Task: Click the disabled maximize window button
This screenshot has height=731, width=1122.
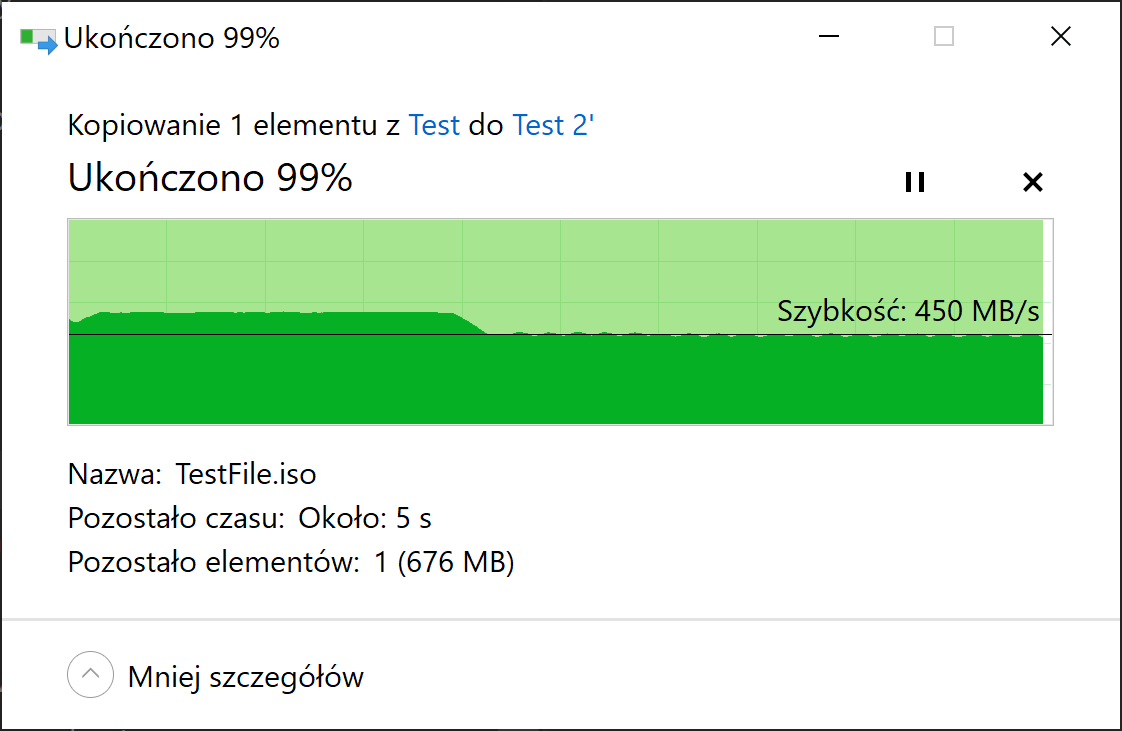Action: 944,36
